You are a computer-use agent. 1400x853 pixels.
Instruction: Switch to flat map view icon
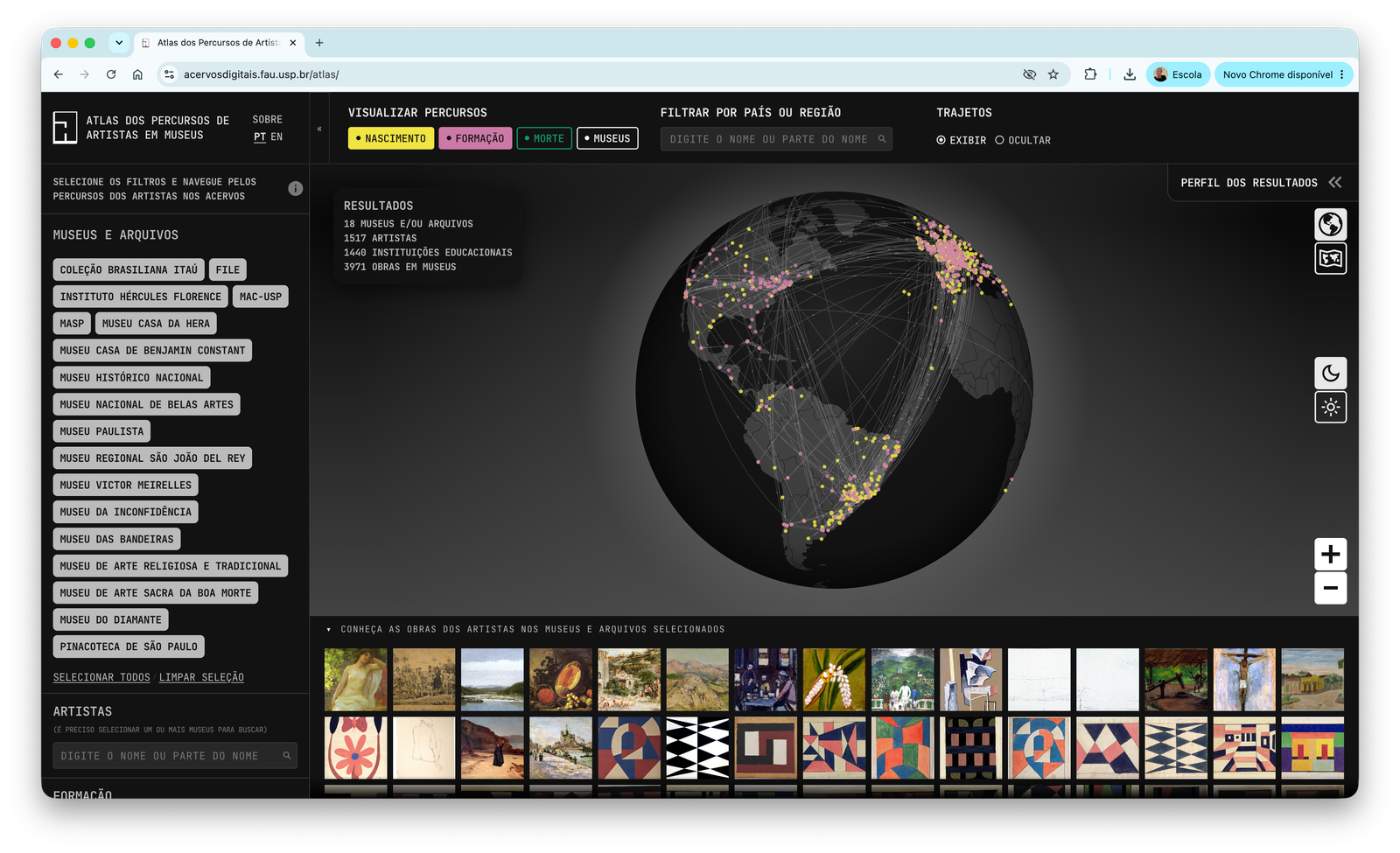pyautogui.click(x=1330, y=259)
